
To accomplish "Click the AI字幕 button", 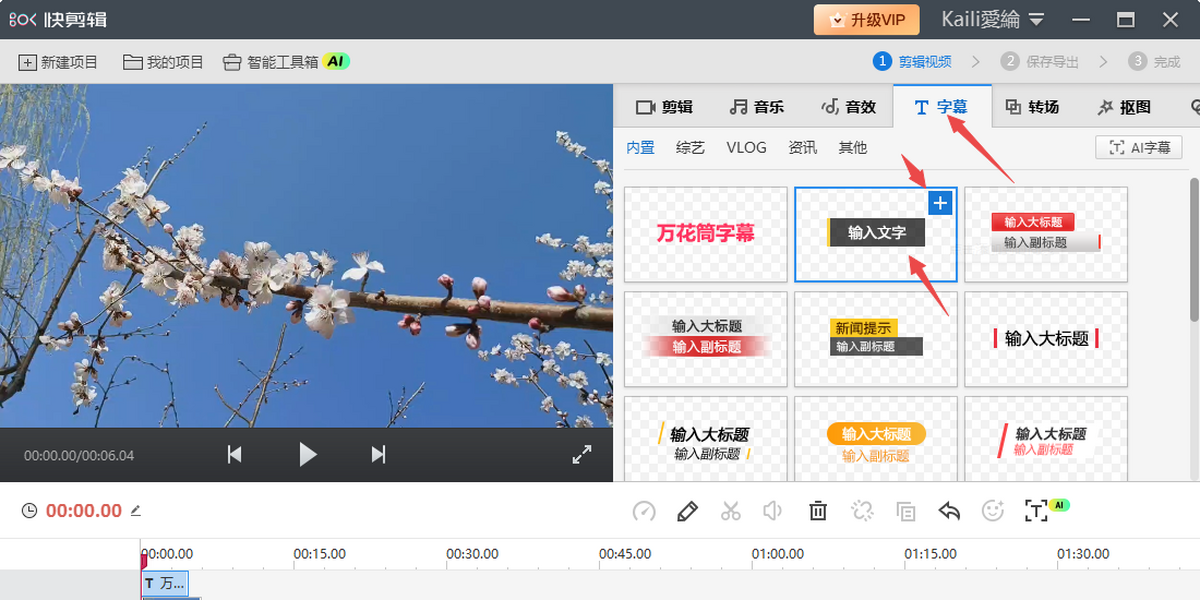I will tap(1139, 148).
